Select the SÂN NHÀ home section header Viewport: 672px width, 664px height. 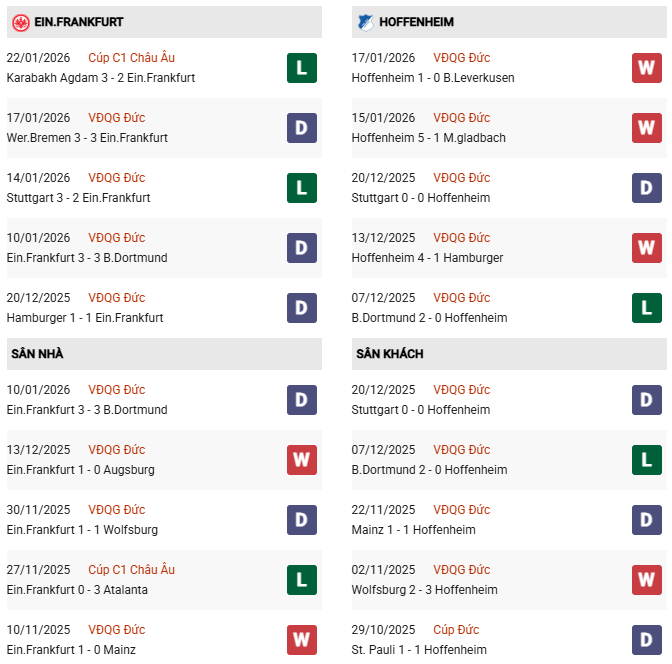point(37,354)
